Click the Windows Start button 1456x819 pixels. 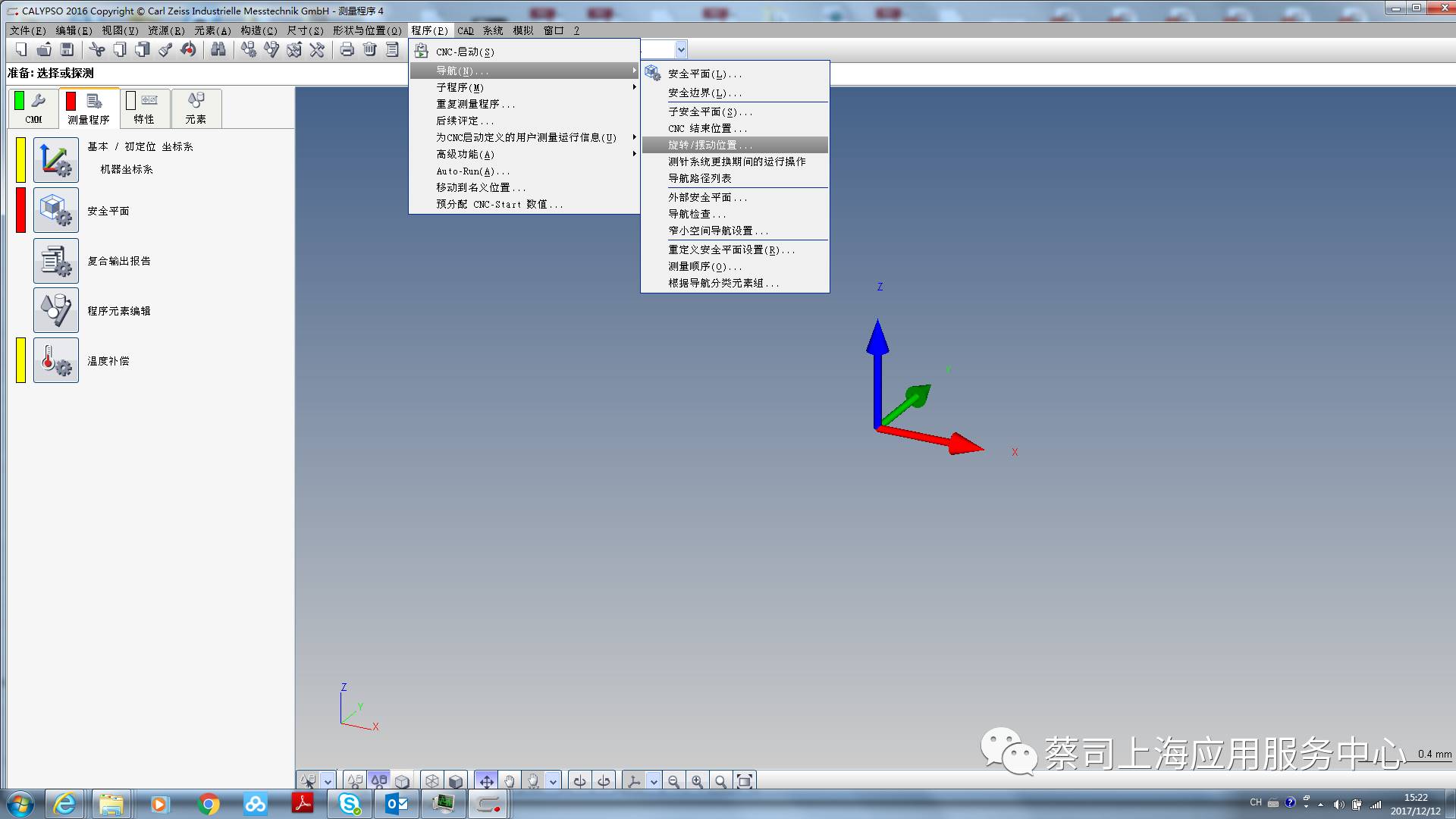coord(20,804)
